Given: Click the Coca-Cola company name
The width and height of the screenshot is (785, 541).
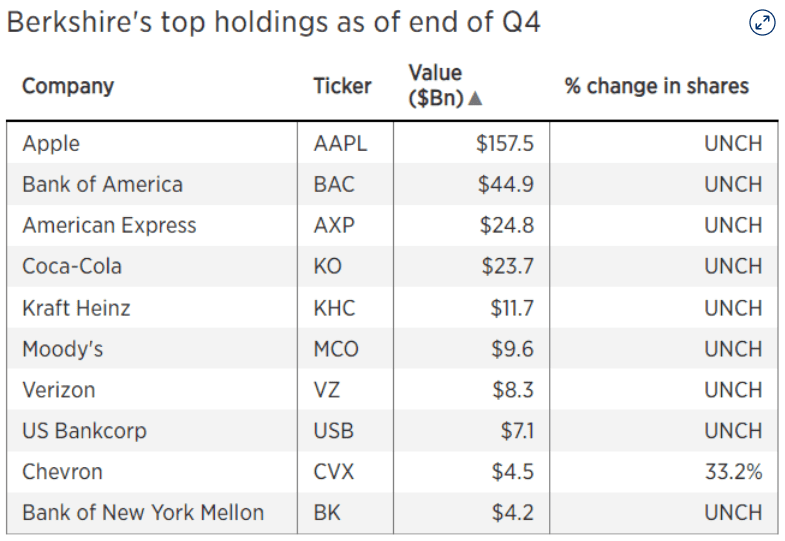Looking at the screenshot, I should coord(72,266).
